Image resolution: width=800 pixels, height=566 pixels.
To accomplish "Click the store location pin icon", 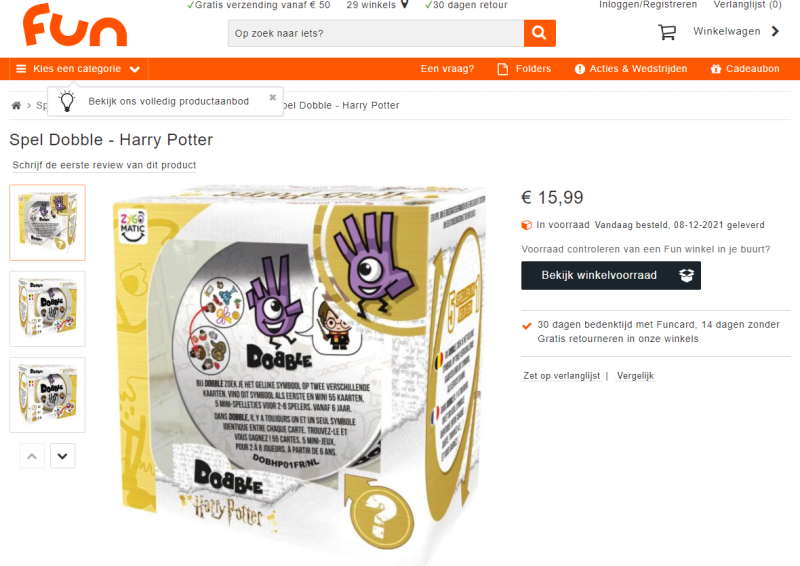I will [405, 5].
